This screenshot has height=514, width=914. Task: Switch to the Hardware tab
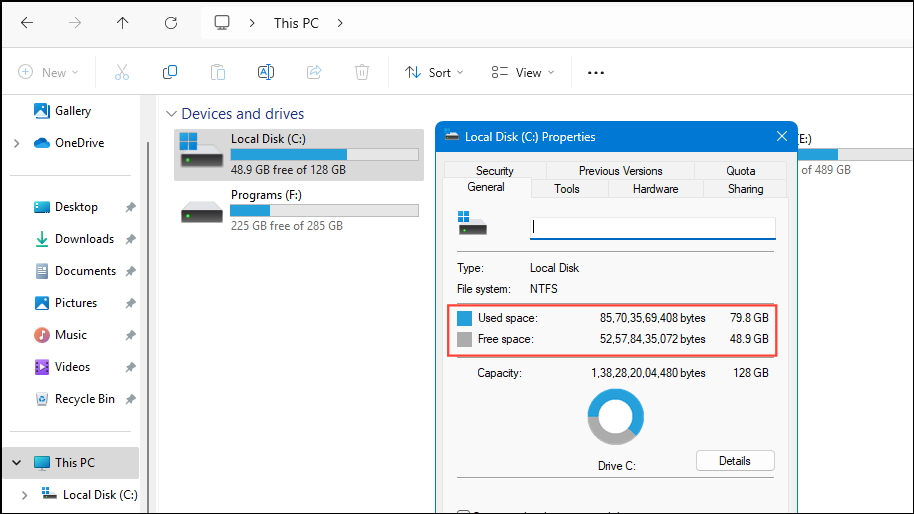coord(655,188)
